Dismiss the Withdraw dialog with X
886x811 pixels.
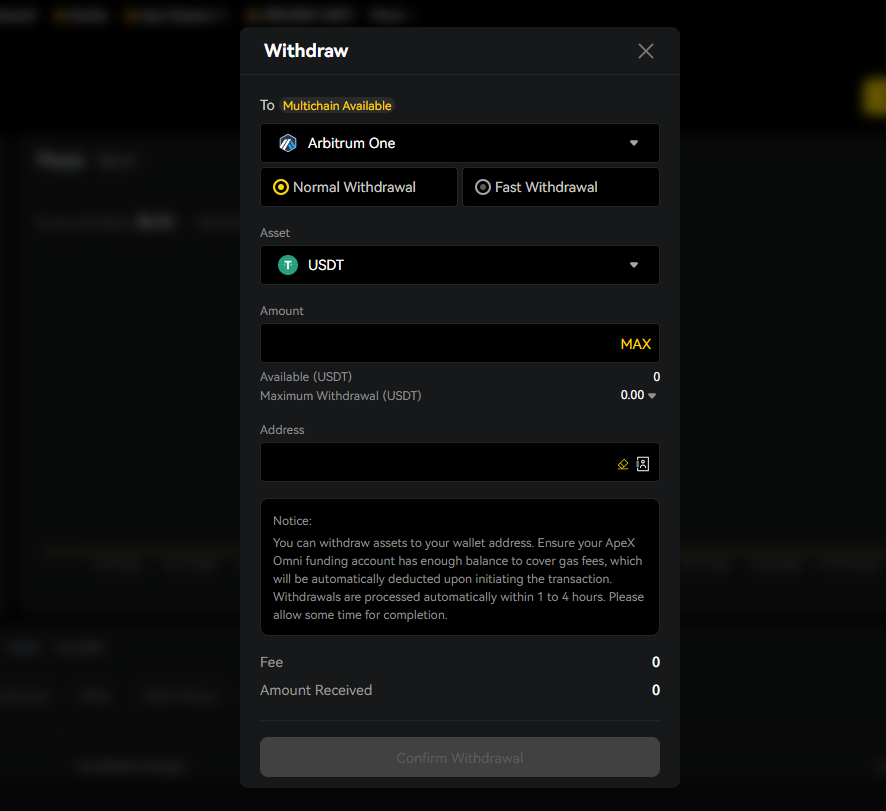coord(645,50)
